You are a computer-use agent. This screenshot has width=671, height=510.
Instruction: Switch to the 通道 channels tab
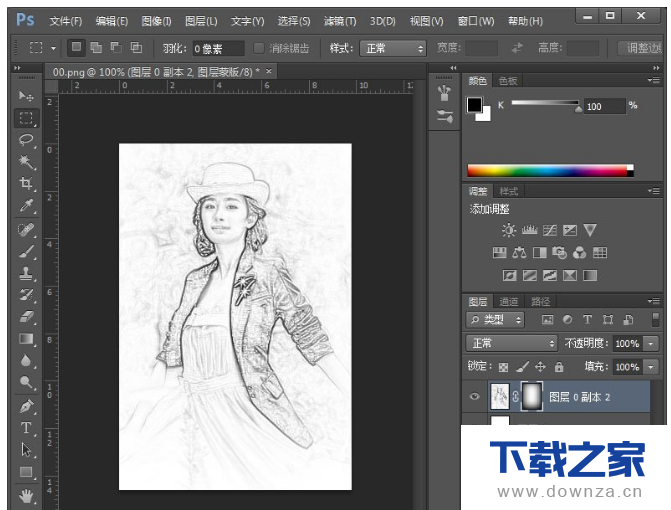(x=508, y=302)
